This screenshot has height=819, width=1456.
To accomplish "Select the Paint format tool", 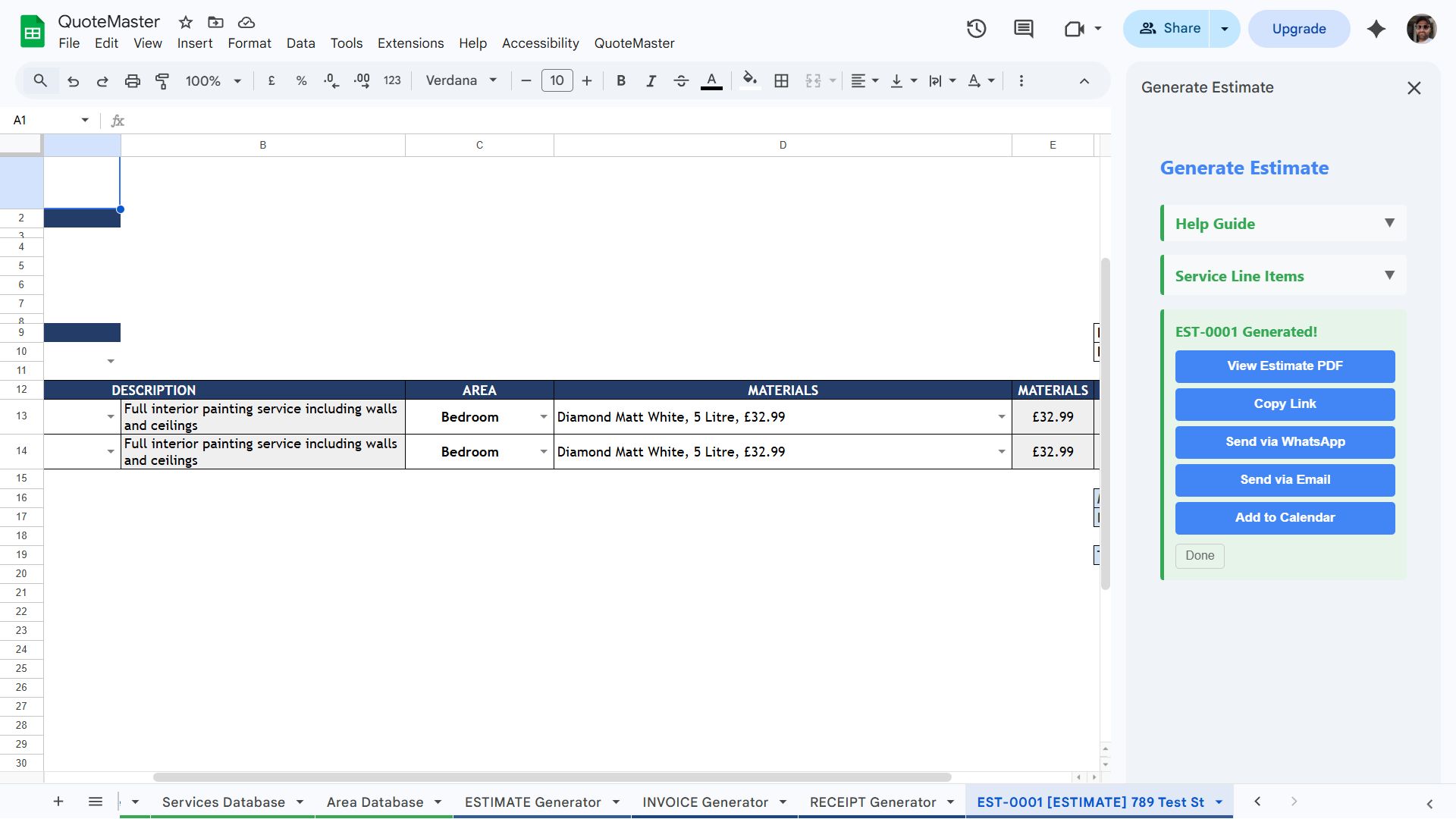I will (162, 80).
